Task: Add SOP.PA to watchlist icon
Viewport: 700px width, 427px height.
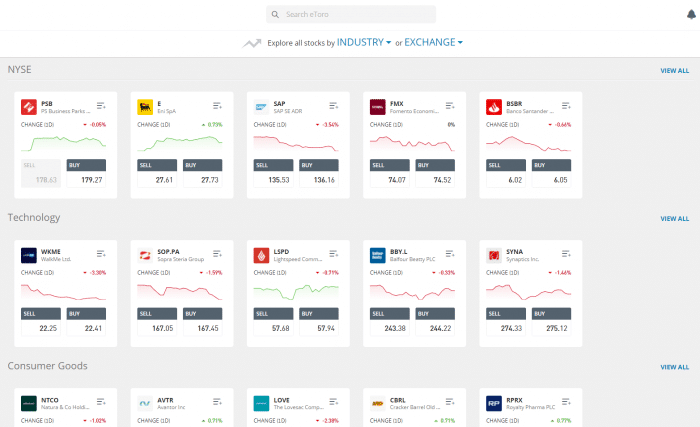Action: pyautogui.click(x=217, y=254)
